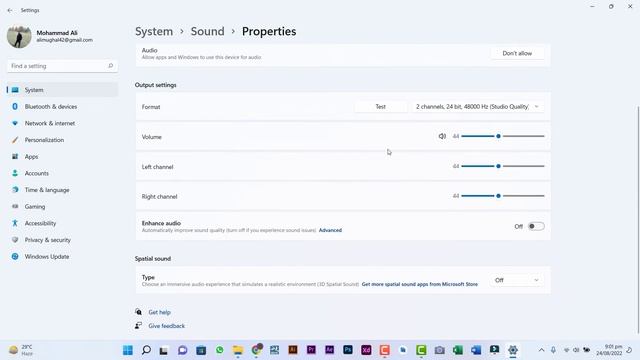Open the Chat app on the taskbar
Image resolution: width=640 pixels, height=360 pixels.
182,350
